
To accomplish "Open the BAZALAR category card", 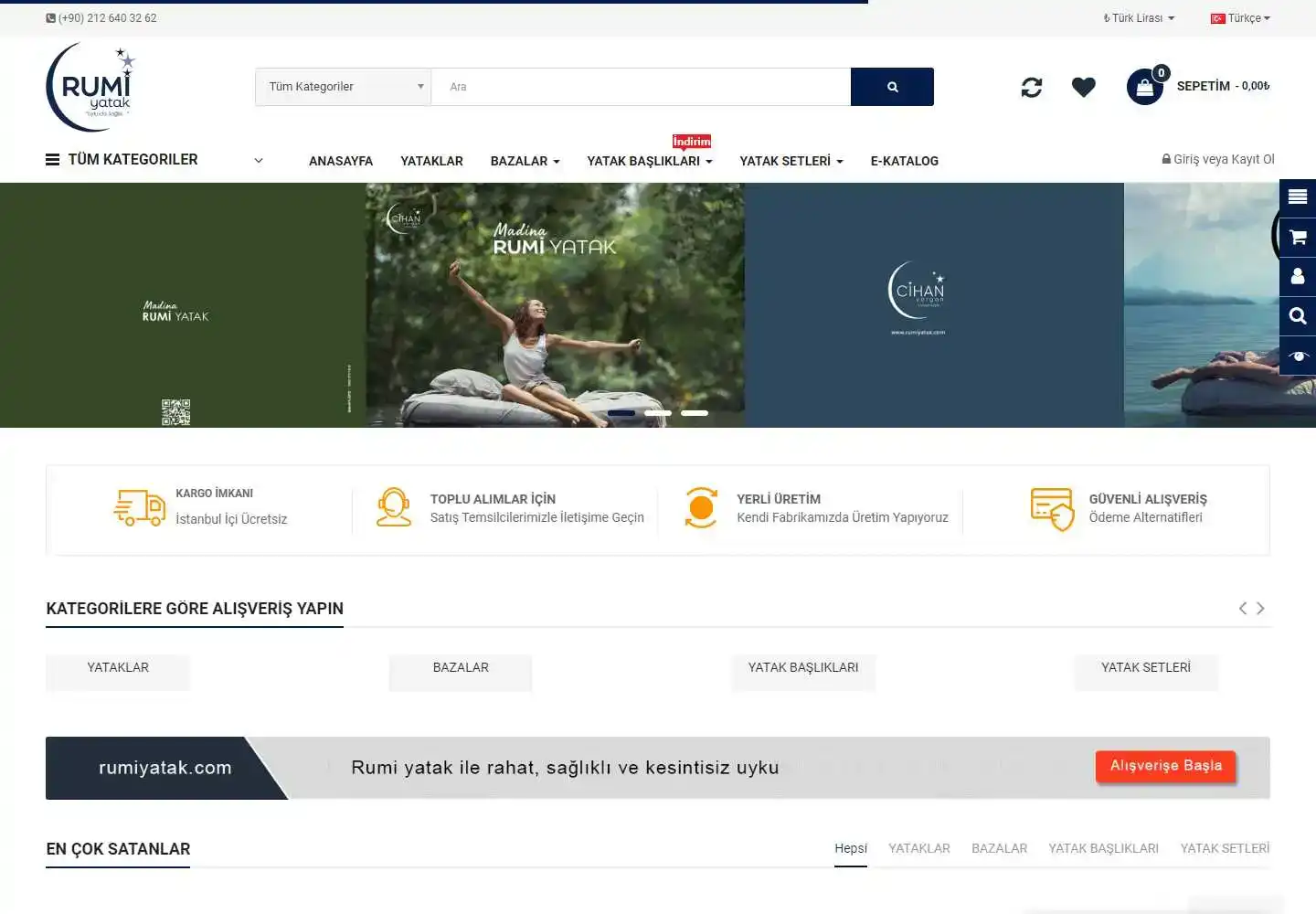I will pos(461,671).
